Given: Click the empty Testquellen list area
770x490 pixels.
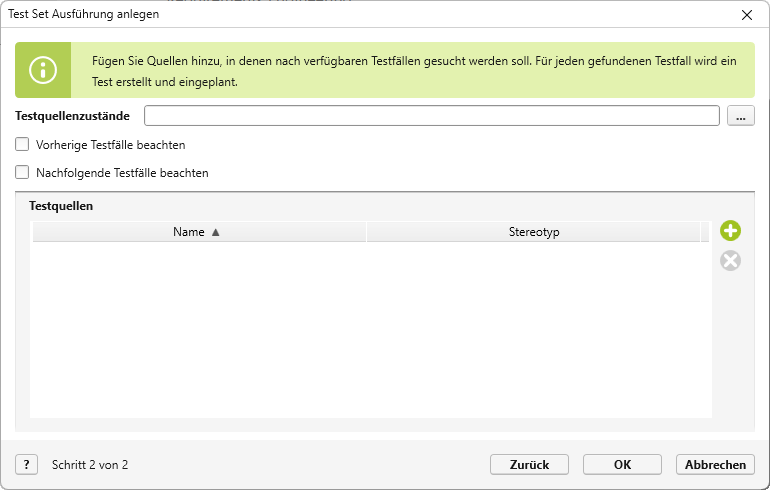Looking at the screenshot, I should pos(370,330).
